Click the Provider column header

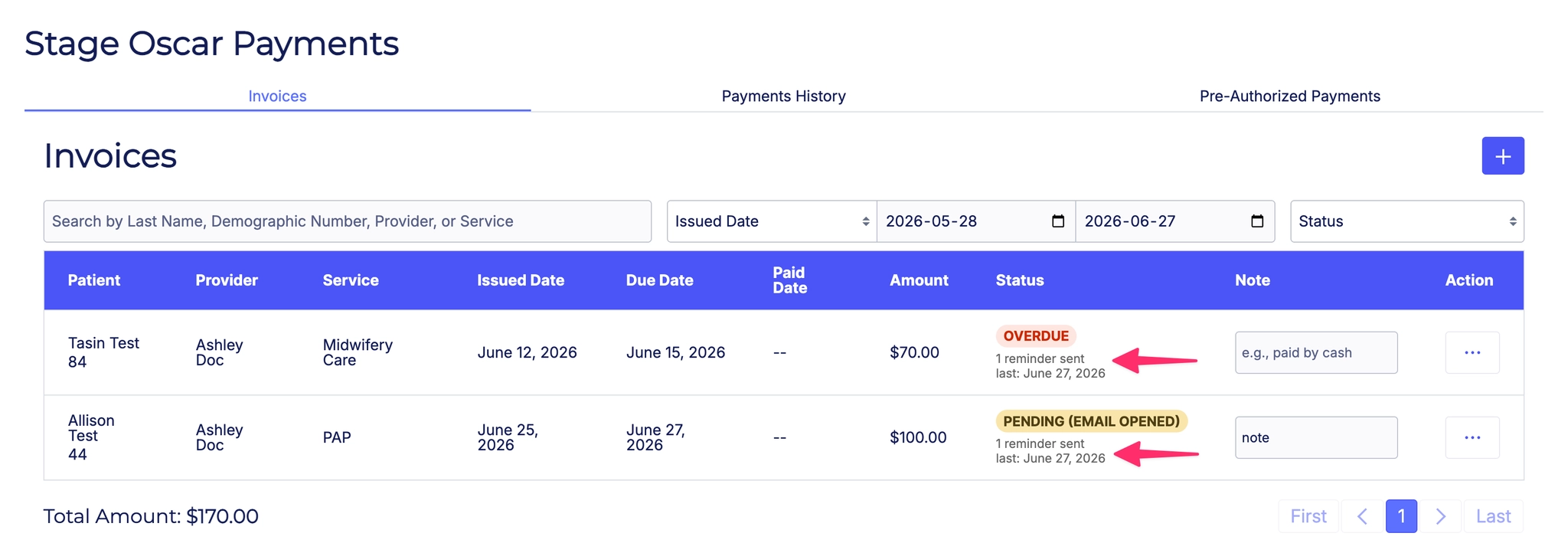pyautogui.click(x=227, y=280)
